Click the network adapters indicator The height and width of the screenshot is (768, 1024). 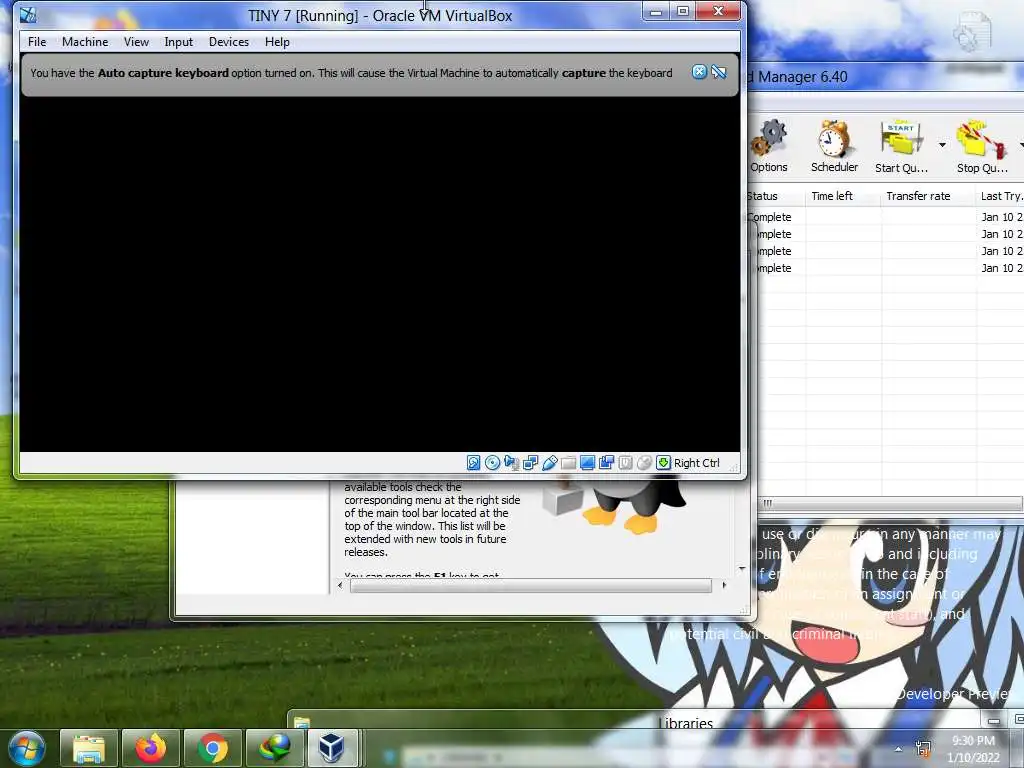tap(530, 463)
